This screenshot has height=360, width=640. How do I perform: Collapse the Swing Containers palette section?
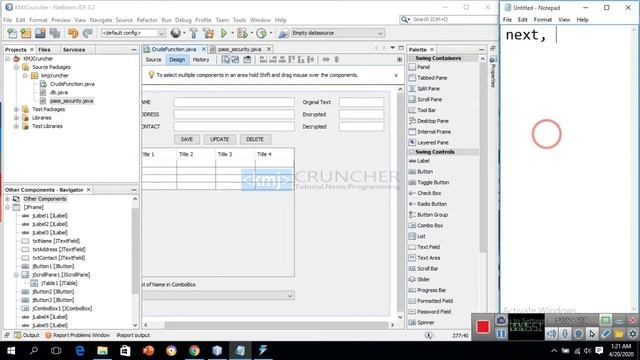point(411,58)
